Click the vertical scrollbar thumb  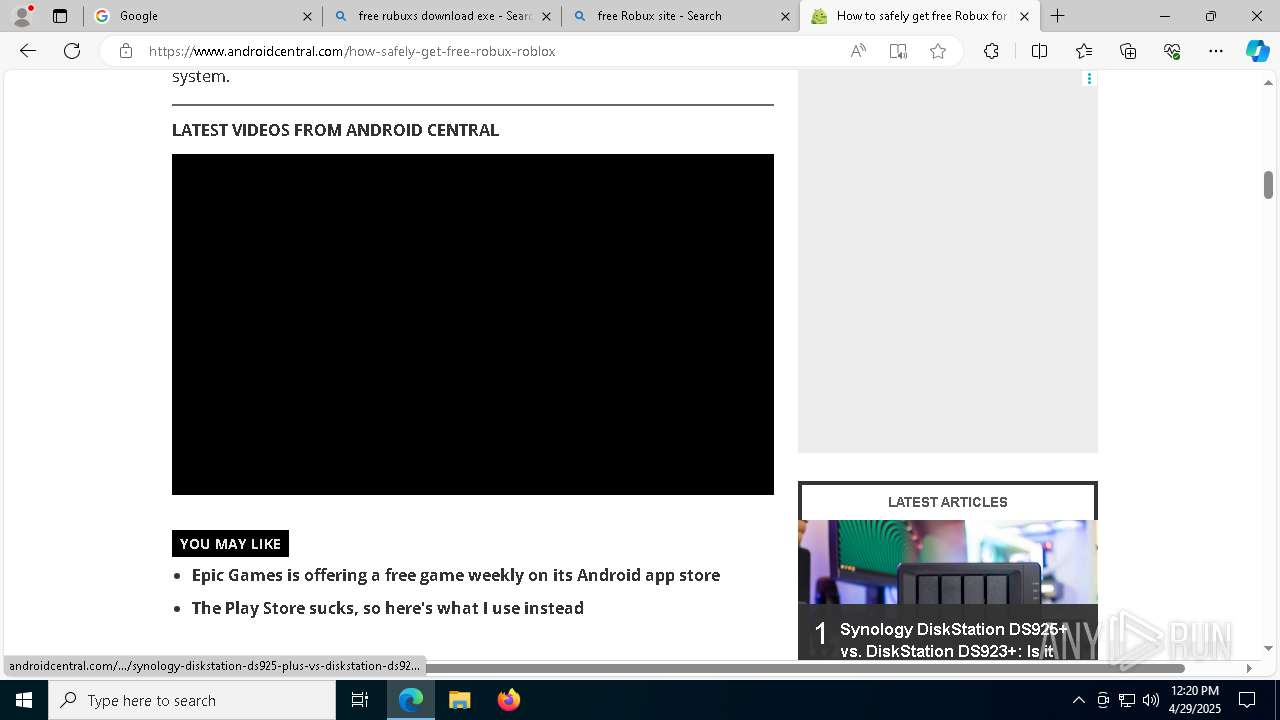[x=1268, y=185]
